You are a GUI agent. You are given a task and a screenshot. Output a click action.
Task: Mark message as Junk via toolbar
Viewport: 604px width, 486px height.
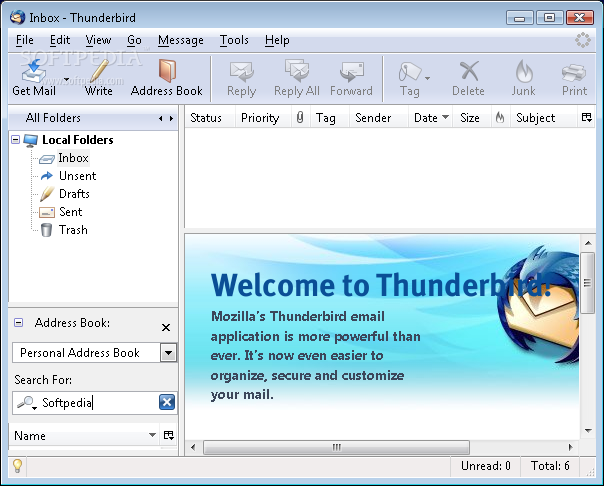[523, 78]
